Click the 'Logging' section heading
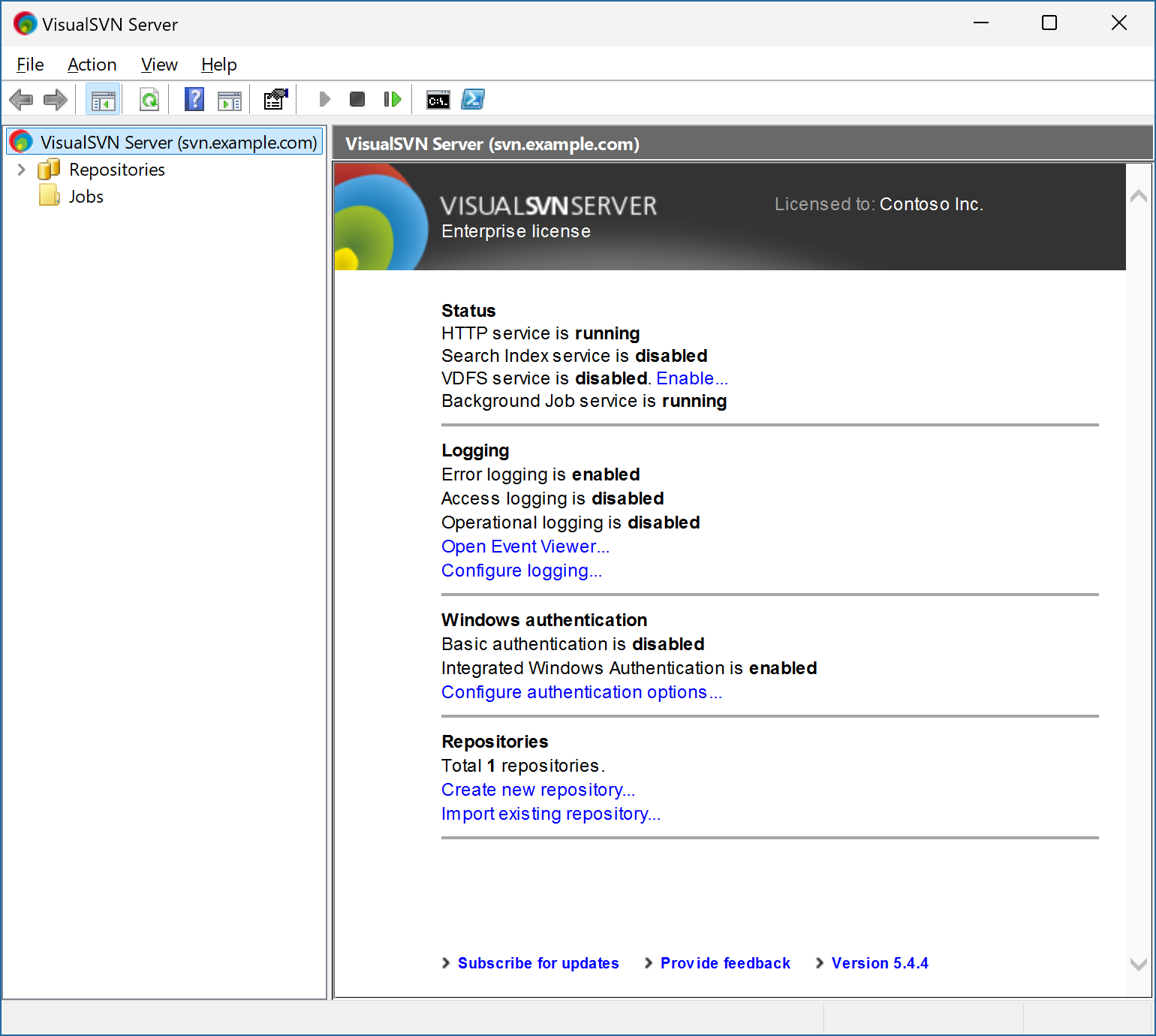The height and width of the screenshot is (1036, 1156). click(475, 450)
